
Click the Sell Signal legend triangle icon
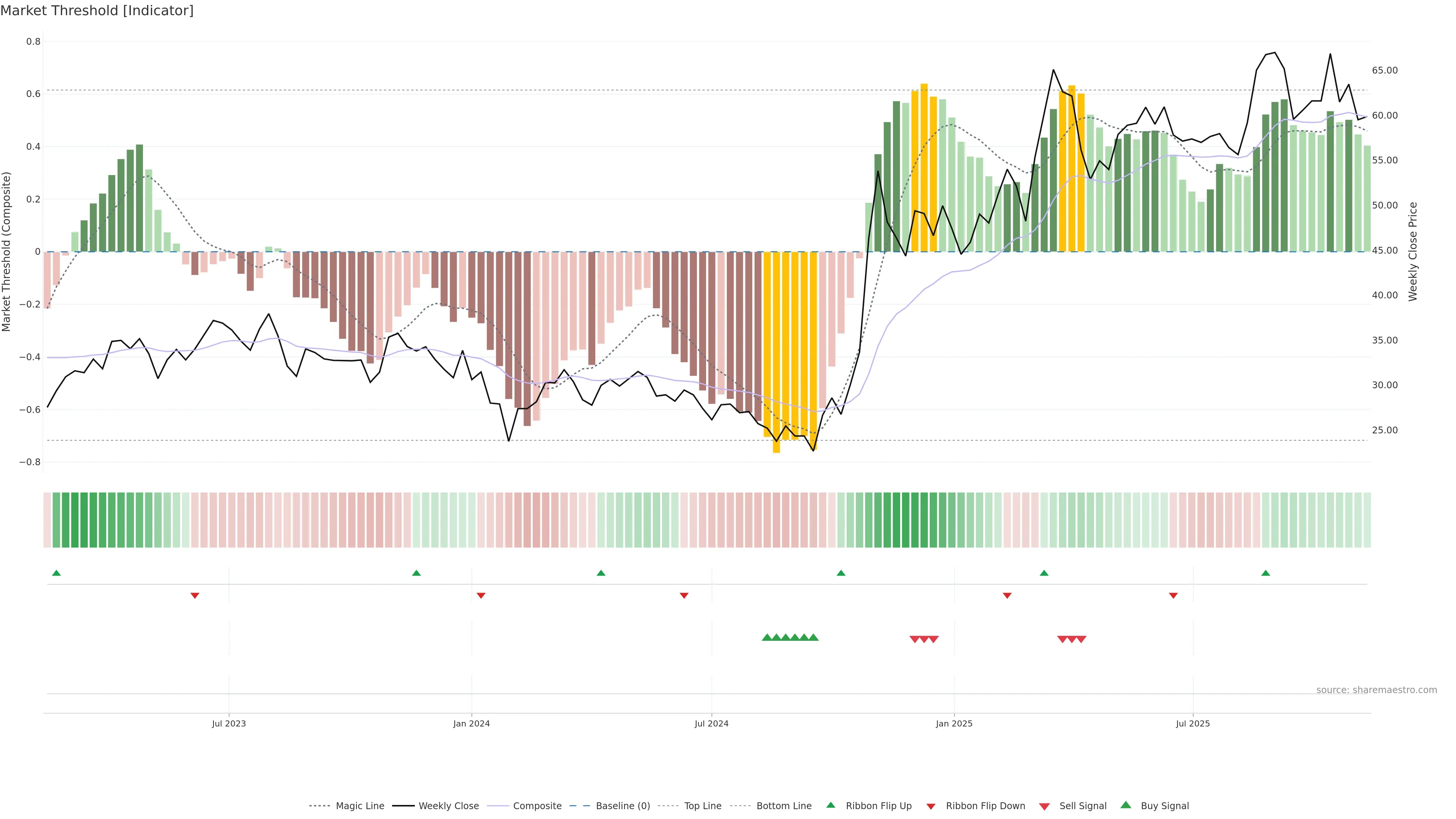[x=1044, y=806]
